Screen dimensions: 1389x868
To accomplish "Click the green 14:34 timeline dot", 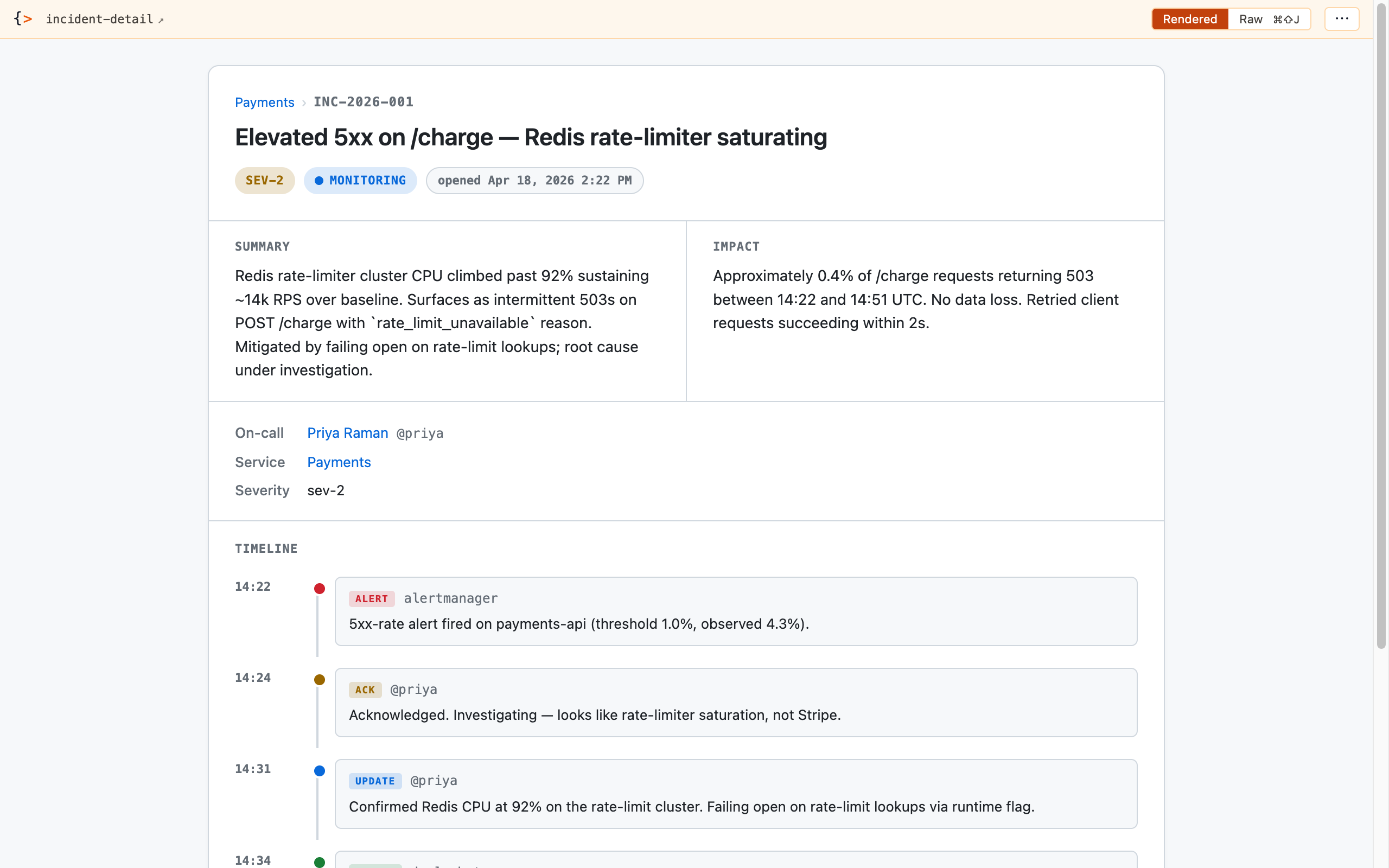I will [319, 860].
